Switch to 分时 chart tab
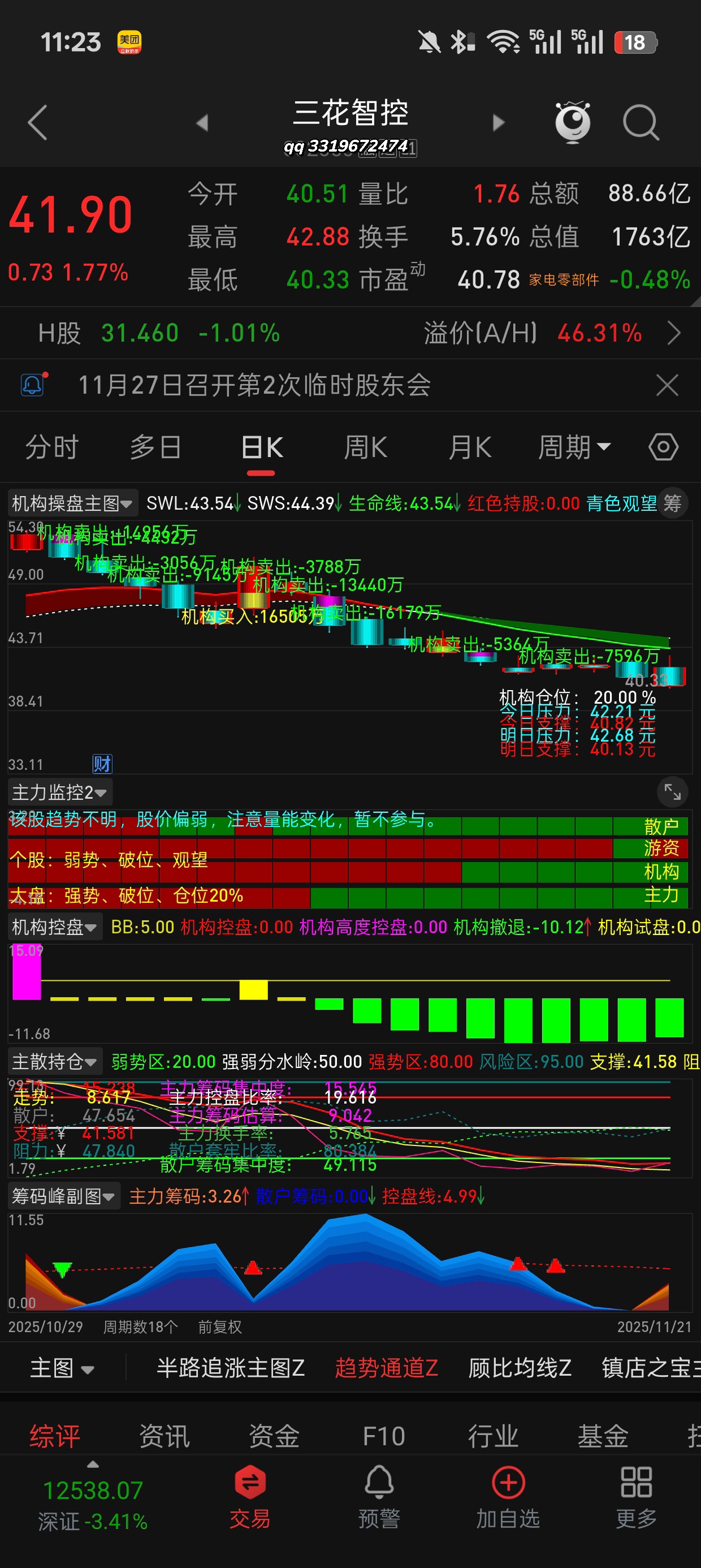The height and width of the screenshot is (1568, 701). (x=51, y=447)
